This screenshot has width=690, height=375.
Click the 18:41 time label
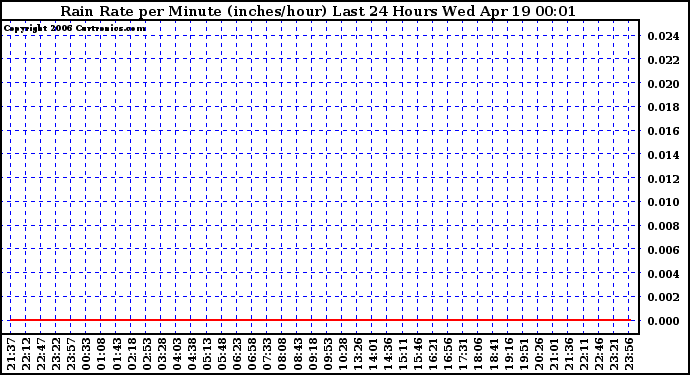pyautogui.click(x=493, y=354)
